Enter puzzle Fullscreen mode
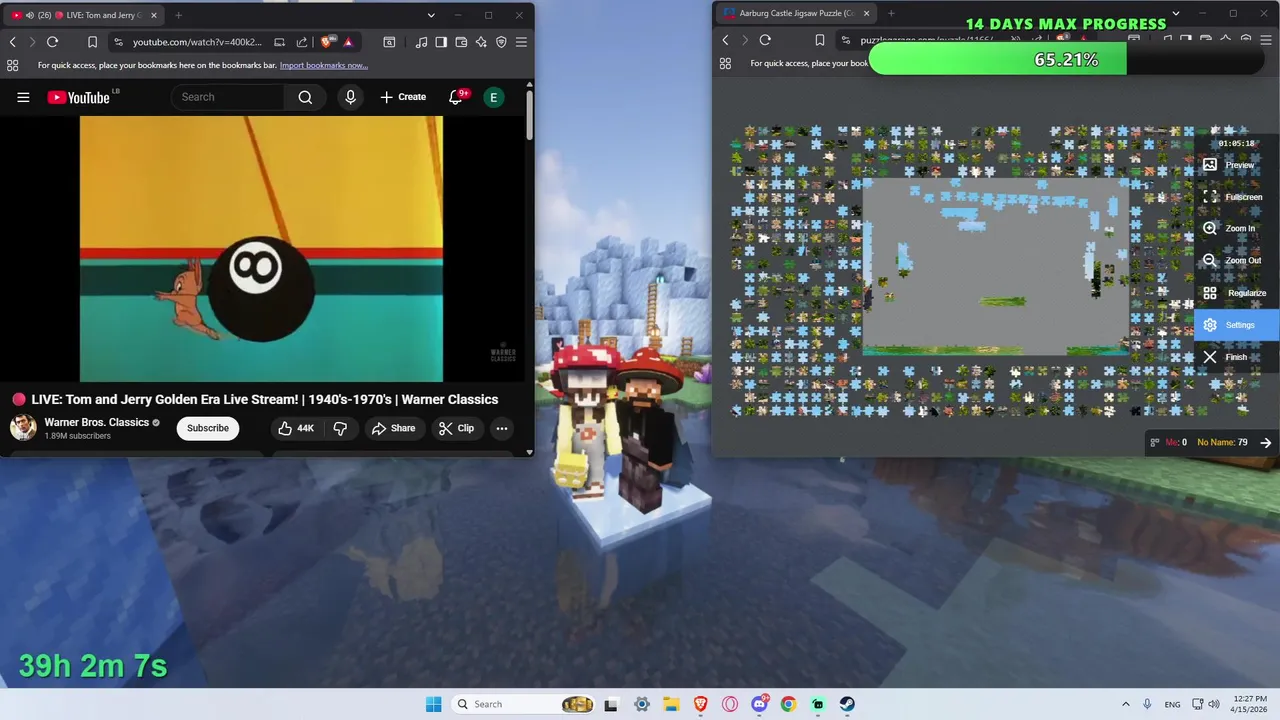Viewport: 1280px width, 720px height. 1238,197
